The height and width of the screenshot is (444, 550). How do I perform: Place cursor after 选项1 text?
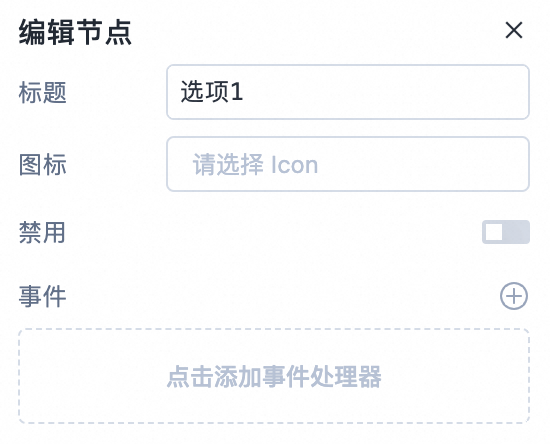click(244, 92)
